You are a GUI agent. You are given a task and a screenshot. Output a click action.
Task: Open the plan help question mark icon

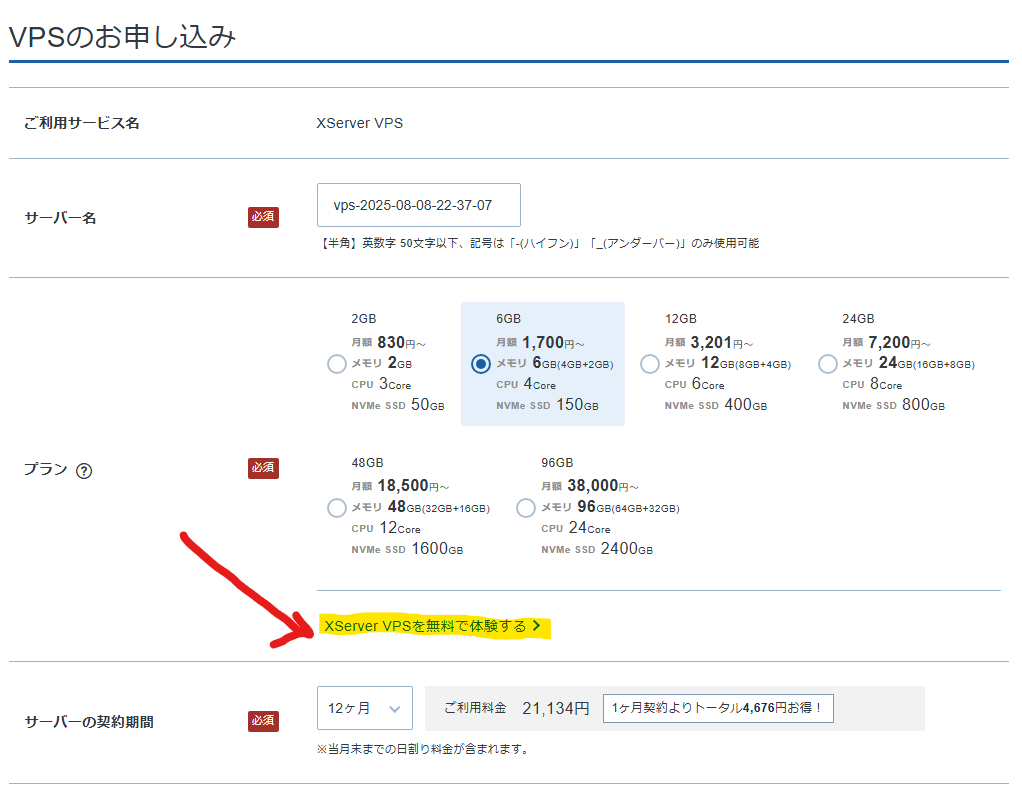(x=84, y=471)
